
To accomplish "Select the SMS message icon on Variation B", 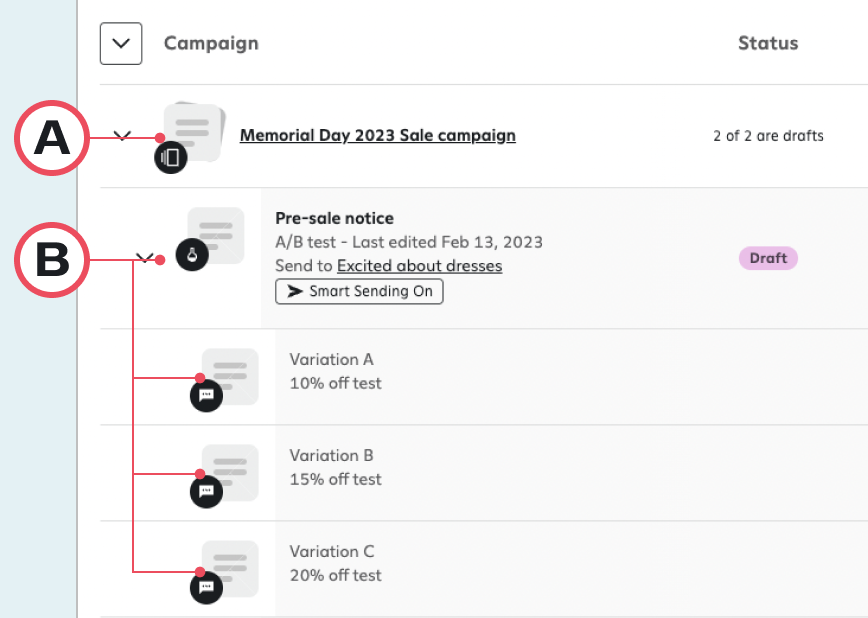I will [204, 491].
